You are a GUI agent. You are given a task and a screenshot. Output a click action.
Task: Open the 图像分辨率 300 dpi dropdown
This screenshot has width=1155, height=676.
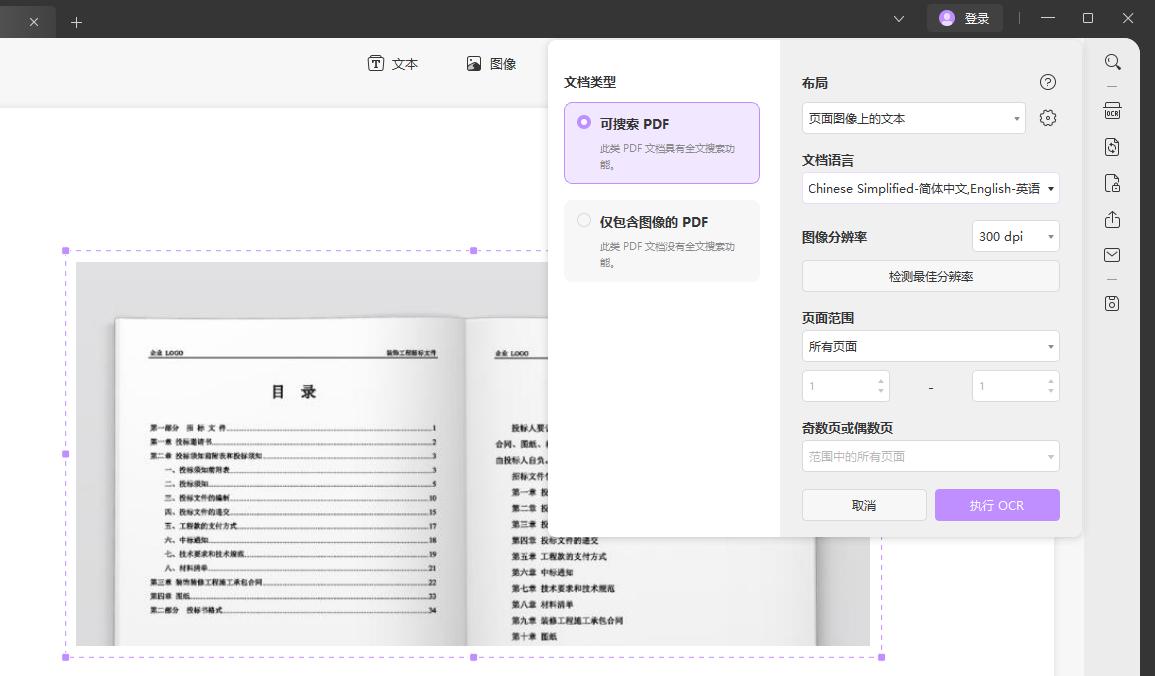(1015, 236)
